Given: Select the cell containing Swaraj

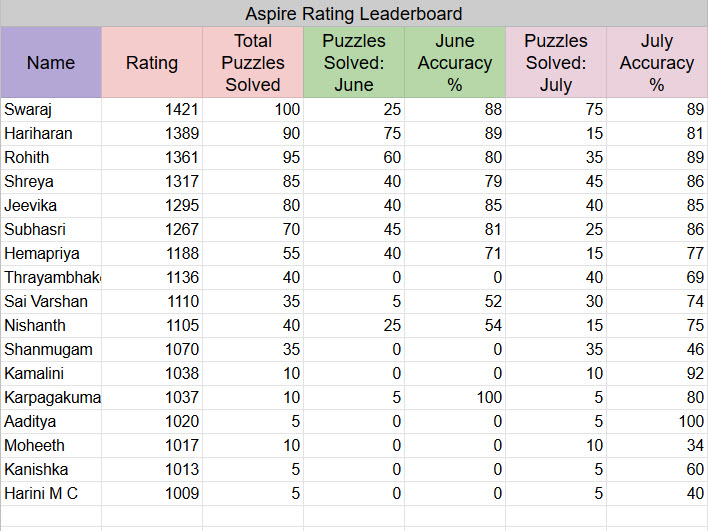Looking at the screenshot, I should pos(51,109).
